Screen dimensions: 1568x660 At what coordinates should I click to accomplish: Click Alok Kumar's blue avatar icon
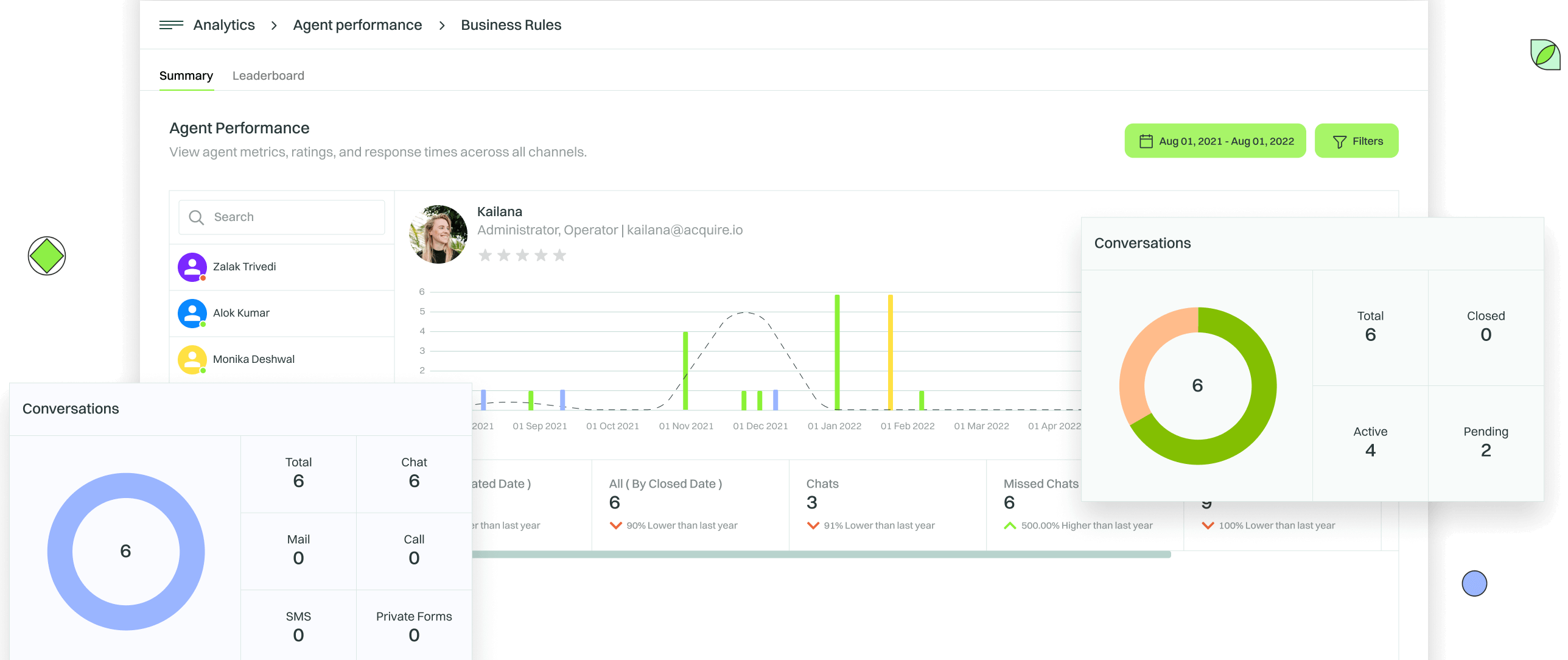tap(192, 313)
